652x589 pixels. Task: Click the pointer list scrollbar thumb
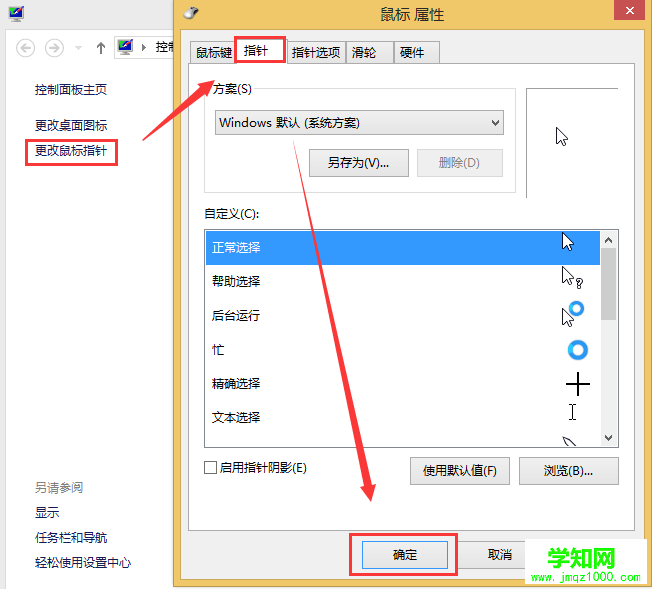tap(608, 284)
